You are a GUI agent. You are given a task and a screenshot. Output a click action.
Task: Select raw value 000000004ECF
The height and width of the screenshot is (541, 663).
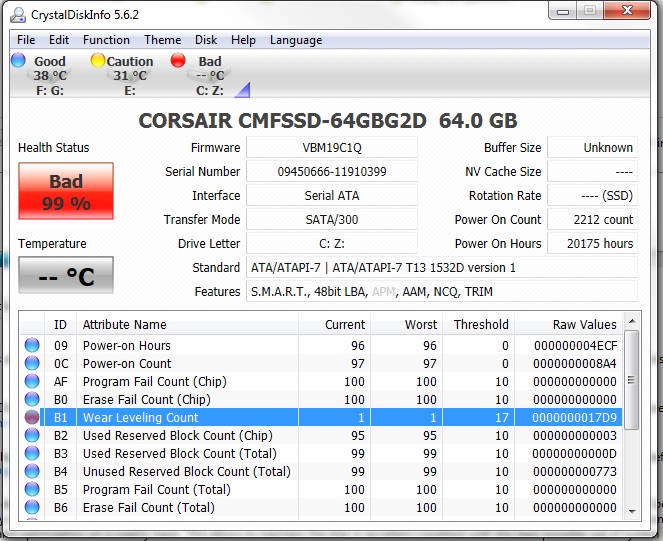click(x=575, y=346)
